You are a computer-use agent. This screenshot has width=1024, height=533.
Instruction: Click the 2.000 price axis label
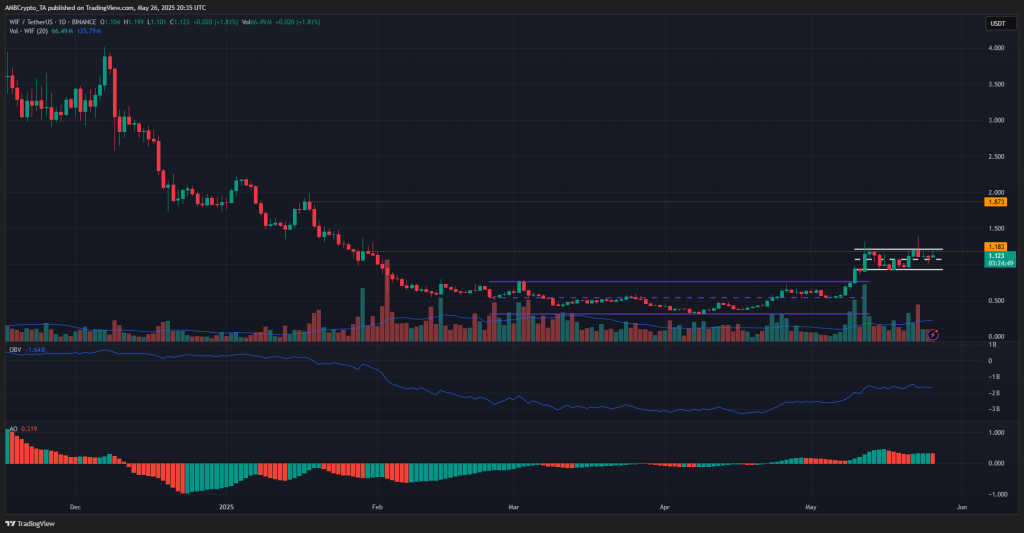(997, 193)
